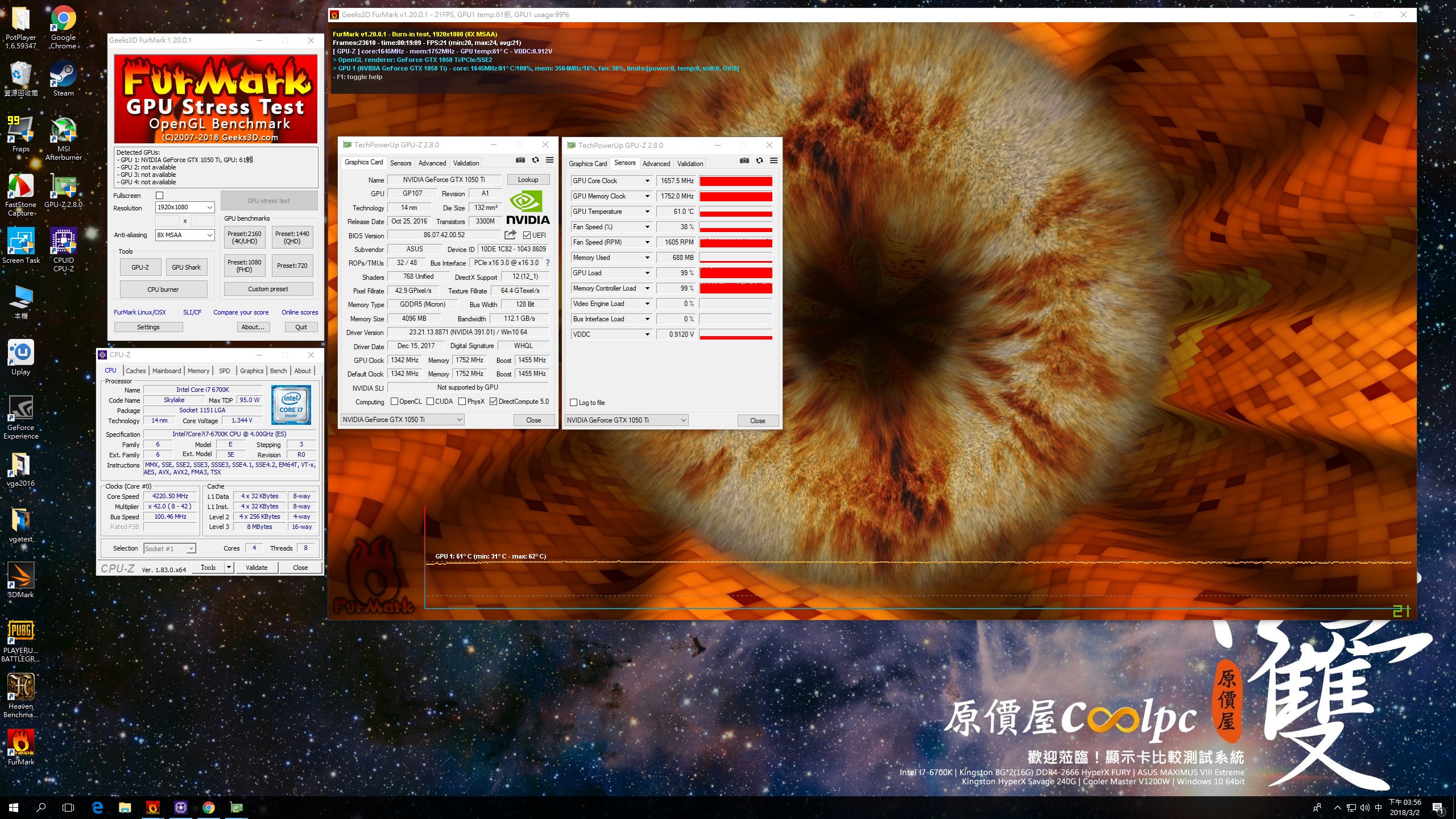
Task: Expand Fan Speed (RPM) sensor dropdown
Action: pos(647,242)
